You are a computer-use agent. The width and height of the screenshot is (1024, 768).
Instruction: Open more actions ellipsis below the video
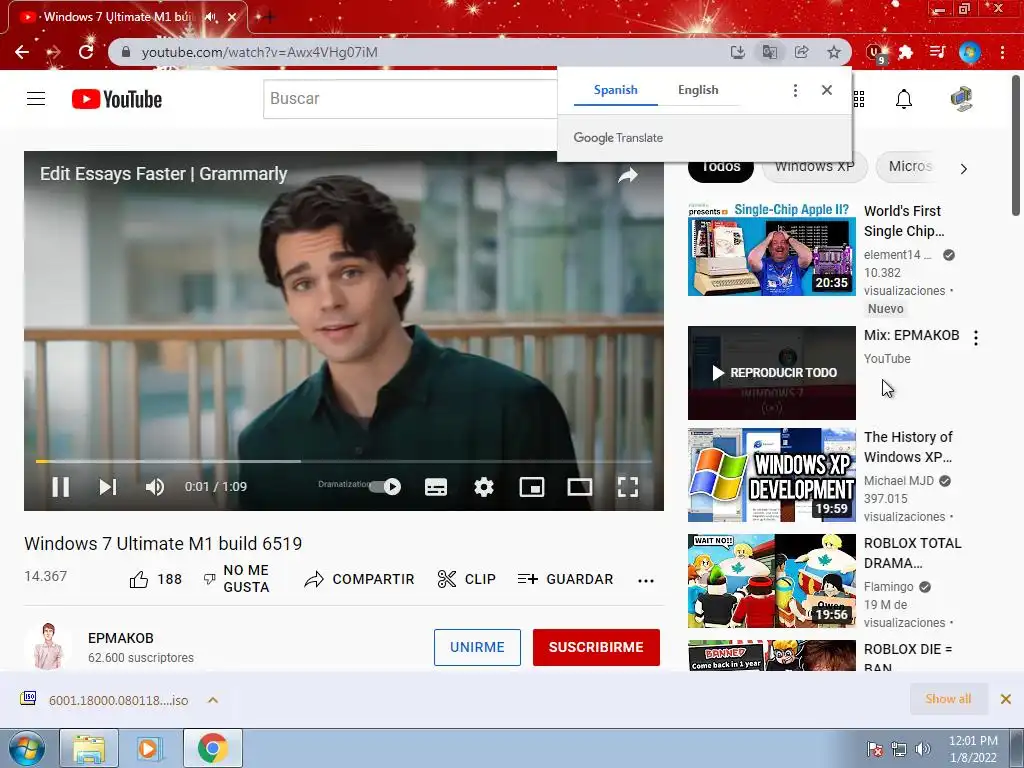coord(646,581)
